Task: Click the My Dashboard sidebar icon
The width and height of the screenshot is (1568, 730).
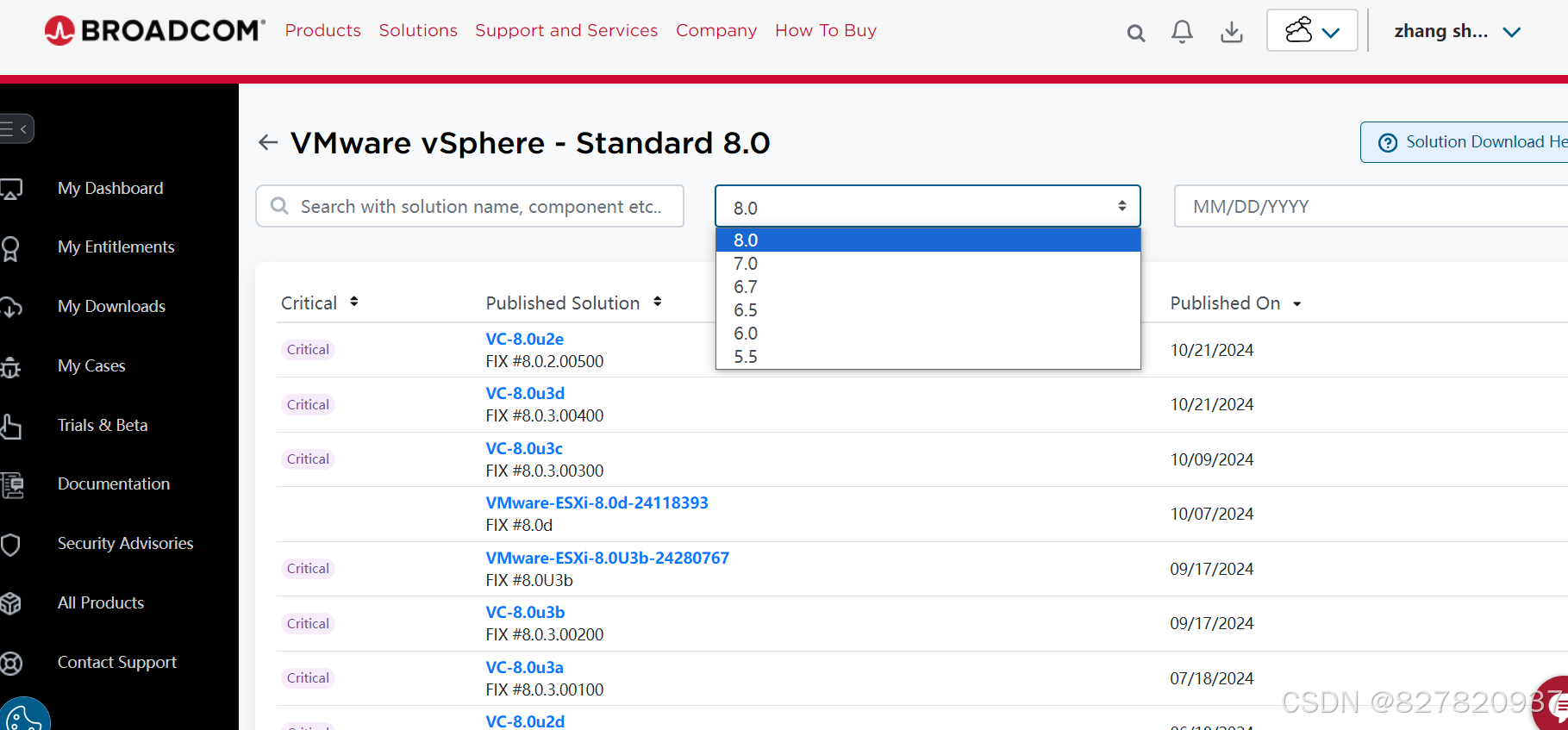Action: 11,189
